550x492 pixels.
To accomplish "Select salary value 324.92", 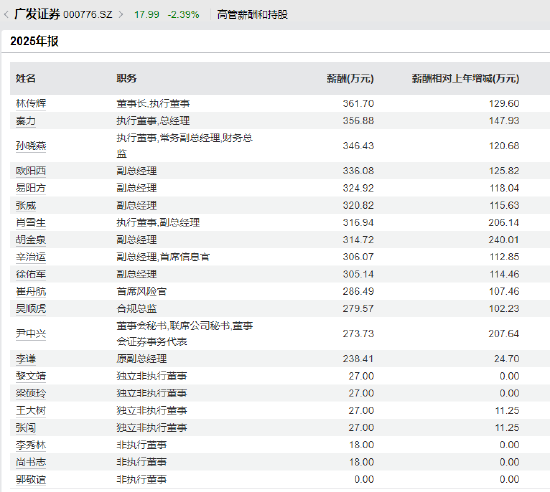I will tap(358, 188).
